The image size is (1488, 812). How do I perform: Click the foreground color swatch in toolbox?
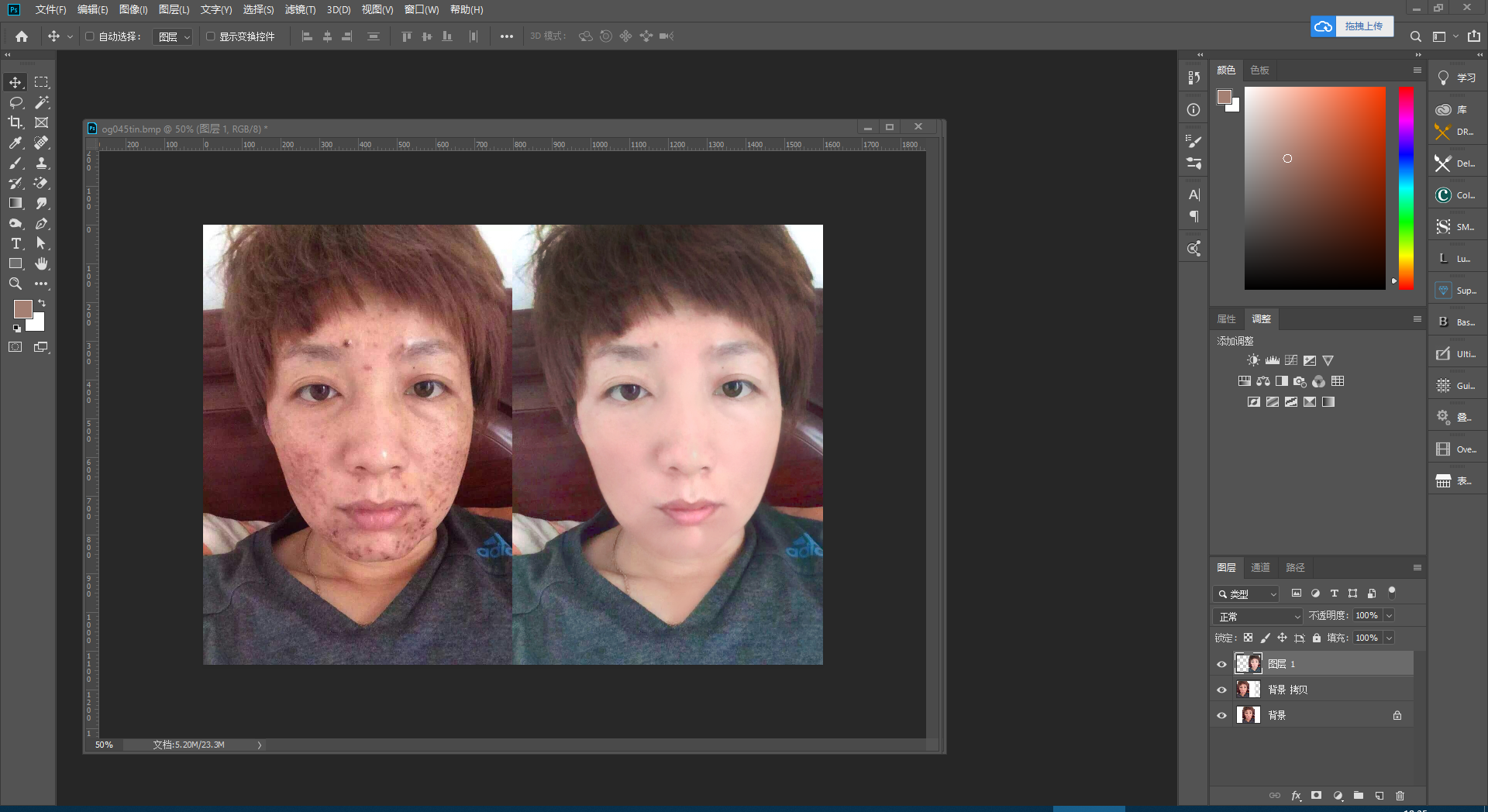(x=22, y=309)
